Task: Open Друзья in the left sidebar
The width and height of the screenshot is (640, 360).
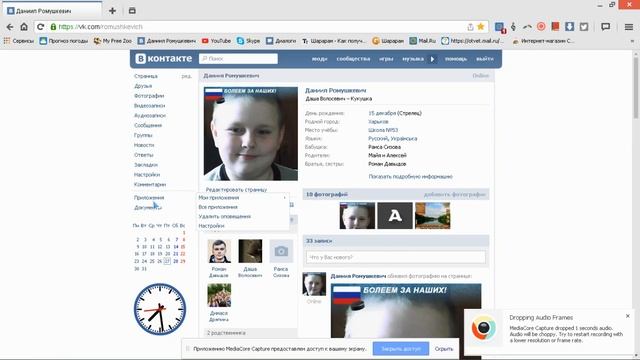Action: (143, 86)
